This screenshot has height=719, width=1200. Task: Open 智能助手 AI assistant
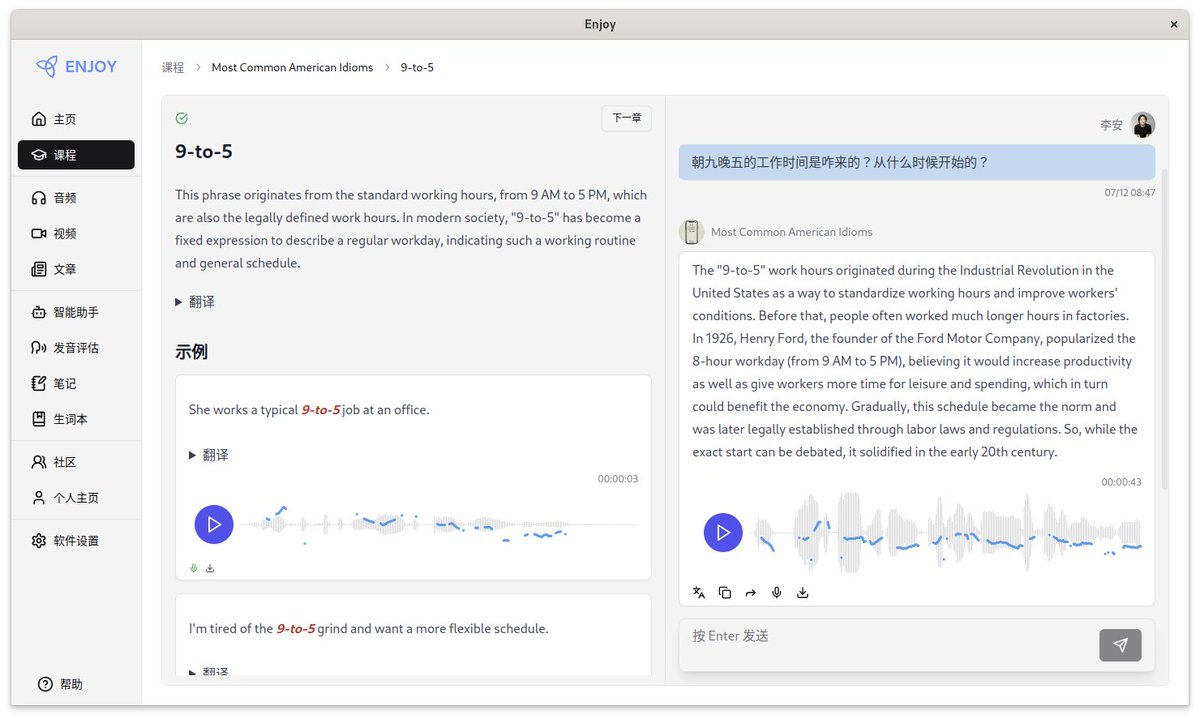click(x=76, y=312)
